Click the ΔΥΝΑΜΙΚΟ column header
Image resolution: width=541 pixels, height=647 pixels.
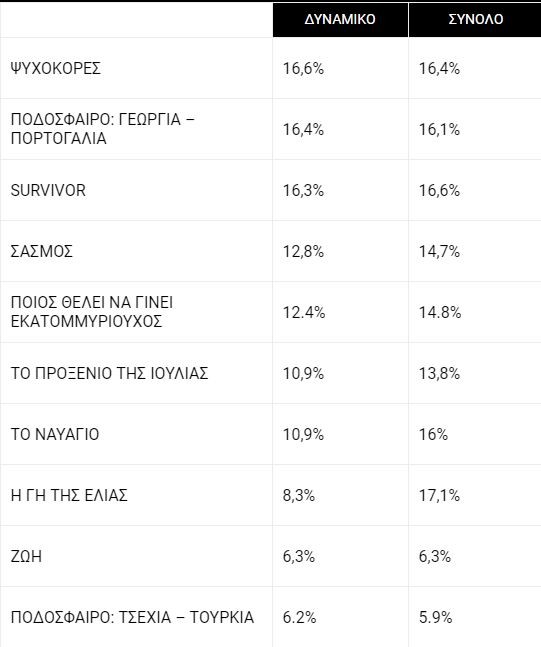point(340,19)
